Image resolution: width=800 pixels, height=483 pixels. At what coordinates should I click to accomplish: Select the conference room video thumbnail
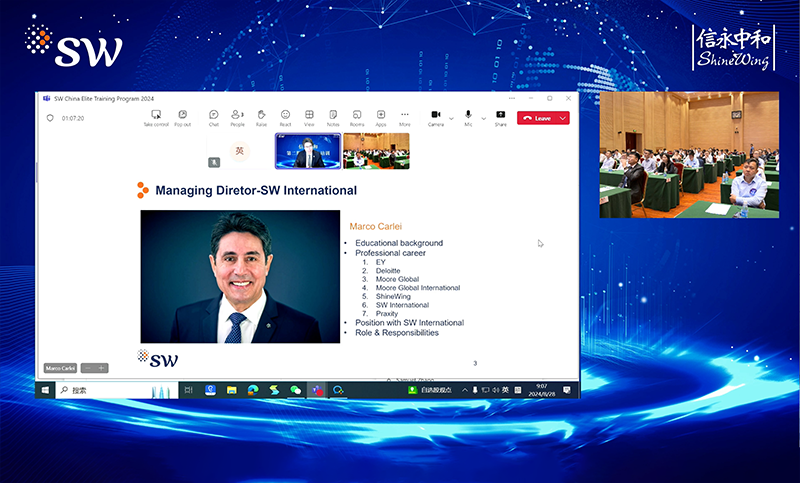click(376, 151)
